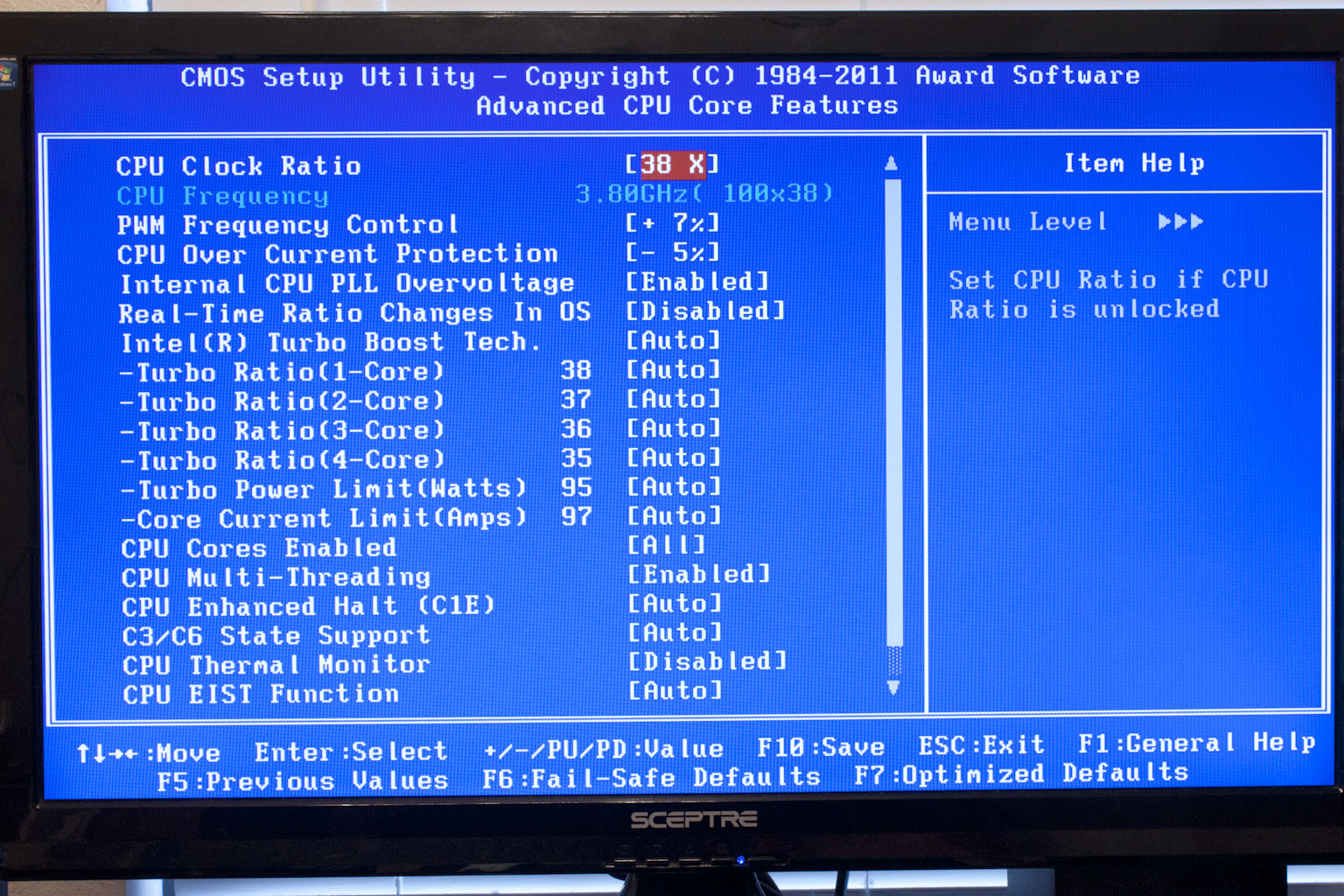
Task: Click Internal CPU PLL Overvoltage label
Action: point(346,283)
